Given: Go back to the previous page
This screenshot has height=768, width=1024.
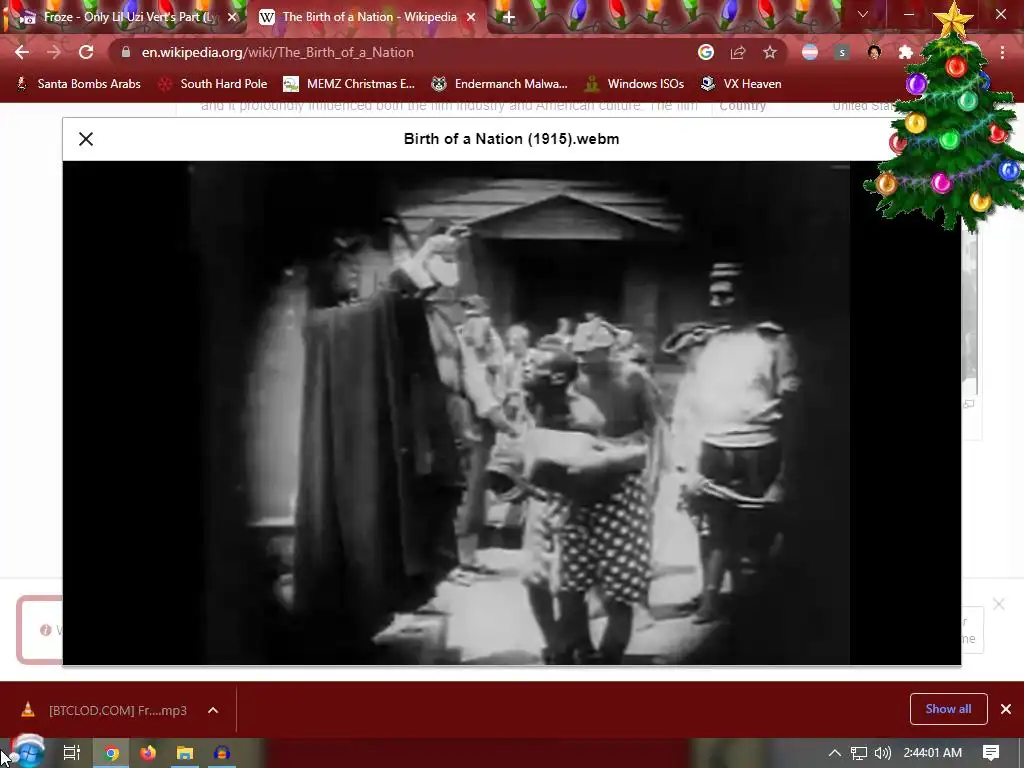Looking at the screenshot, I should (x=22, y=52).
